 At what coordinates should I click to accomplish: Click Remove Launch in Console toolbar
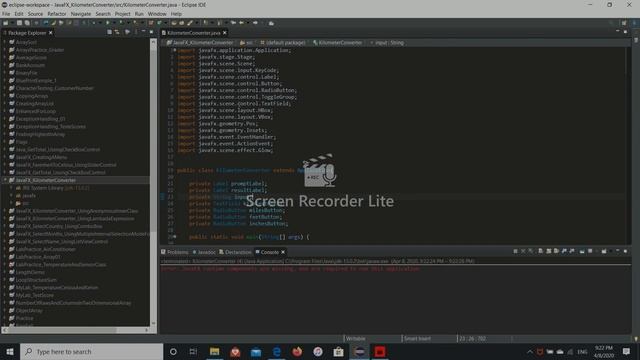tap(523, 251)
